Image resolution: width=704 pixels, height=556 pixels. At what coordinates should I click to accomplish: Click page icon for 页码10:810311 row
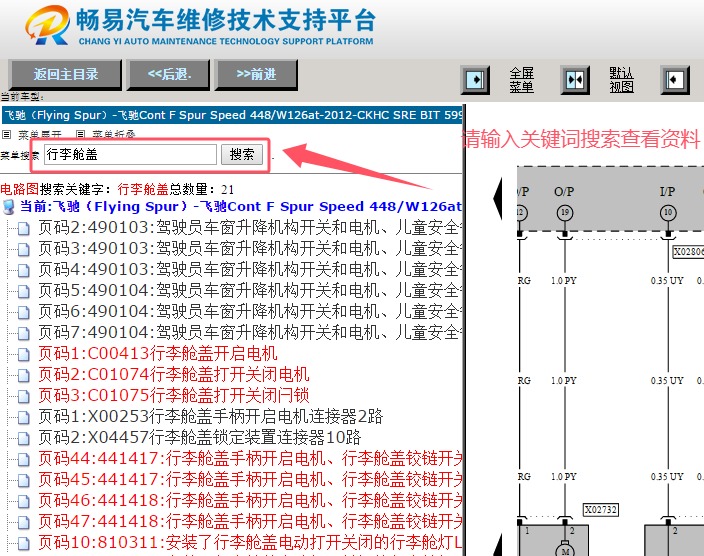click(x=23, y=543)
